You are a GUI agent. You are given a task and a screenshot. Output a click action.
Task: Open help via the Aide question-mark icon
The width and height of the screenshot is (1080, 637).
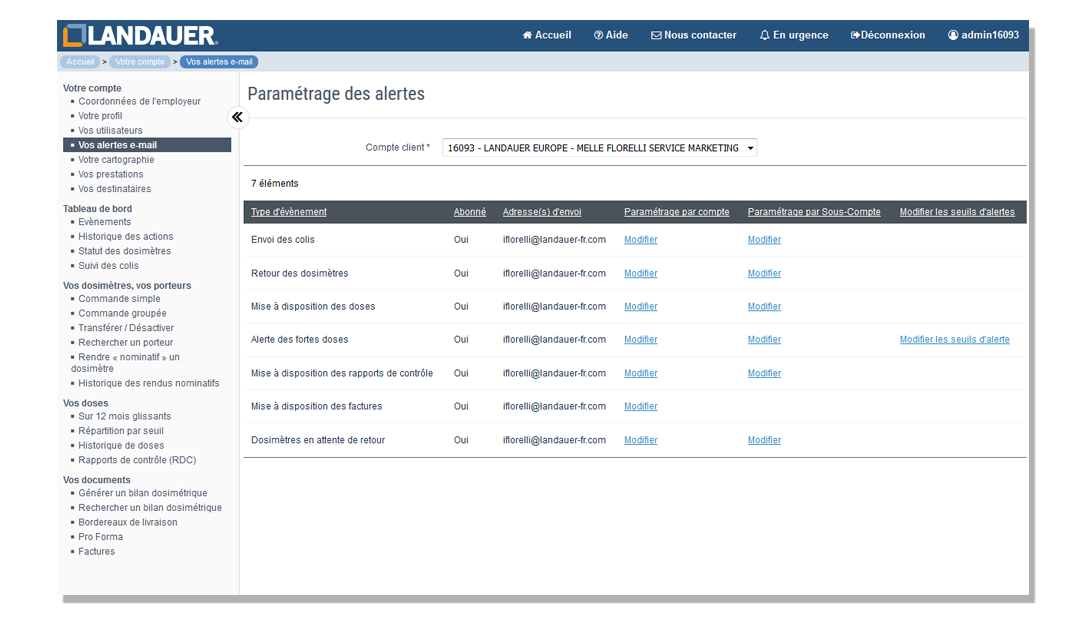point(597,34)
